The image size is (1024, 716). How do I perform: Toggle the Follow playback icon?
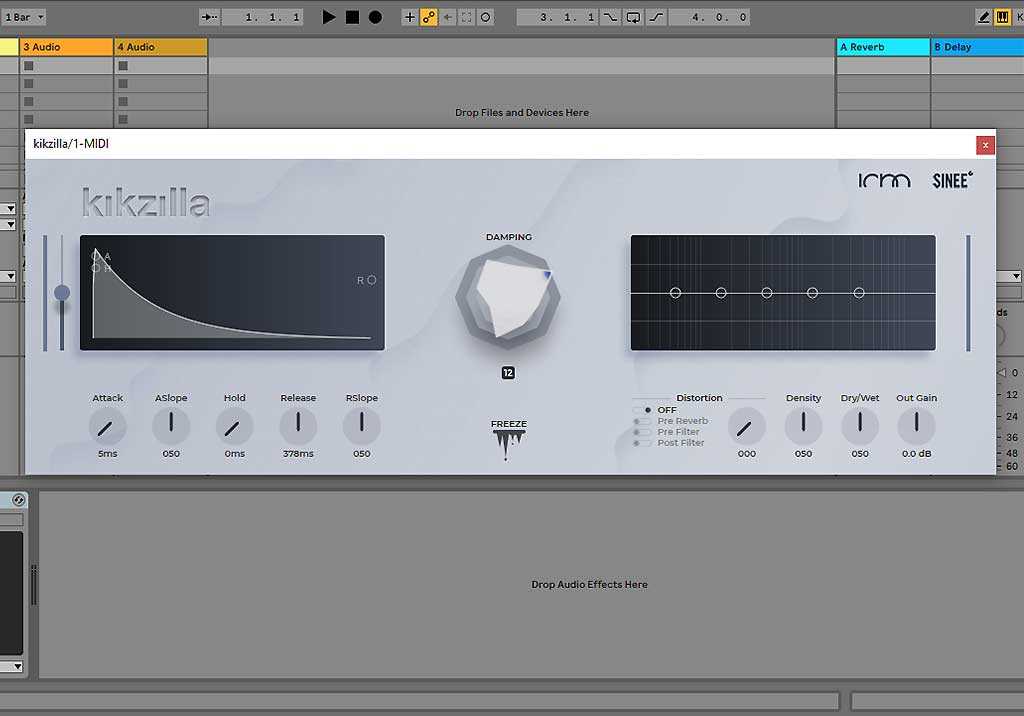point(210,17)
